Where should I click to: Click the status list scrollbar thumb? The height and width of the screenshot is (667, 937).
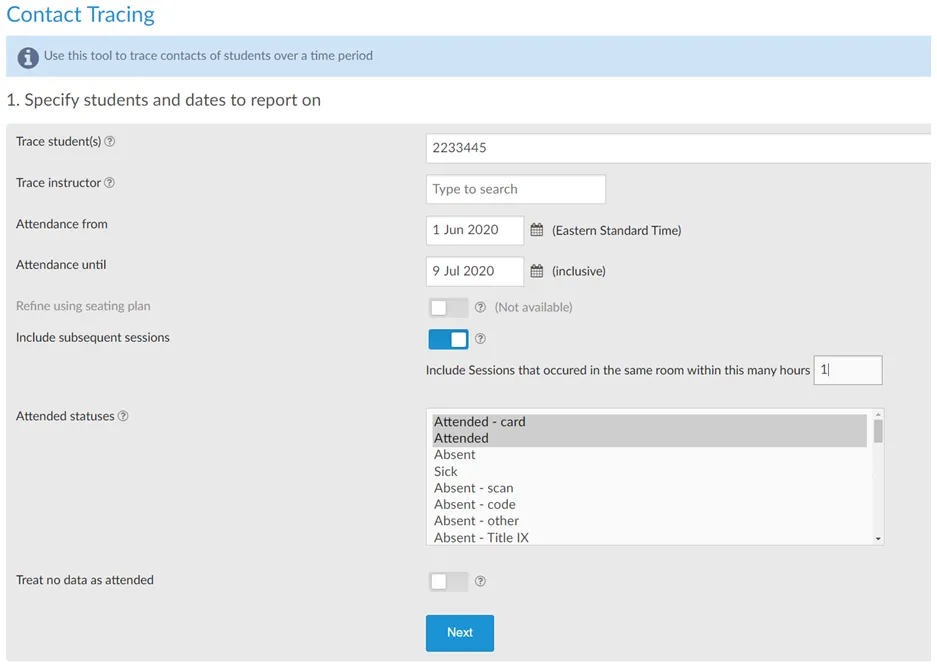point(878,431)
